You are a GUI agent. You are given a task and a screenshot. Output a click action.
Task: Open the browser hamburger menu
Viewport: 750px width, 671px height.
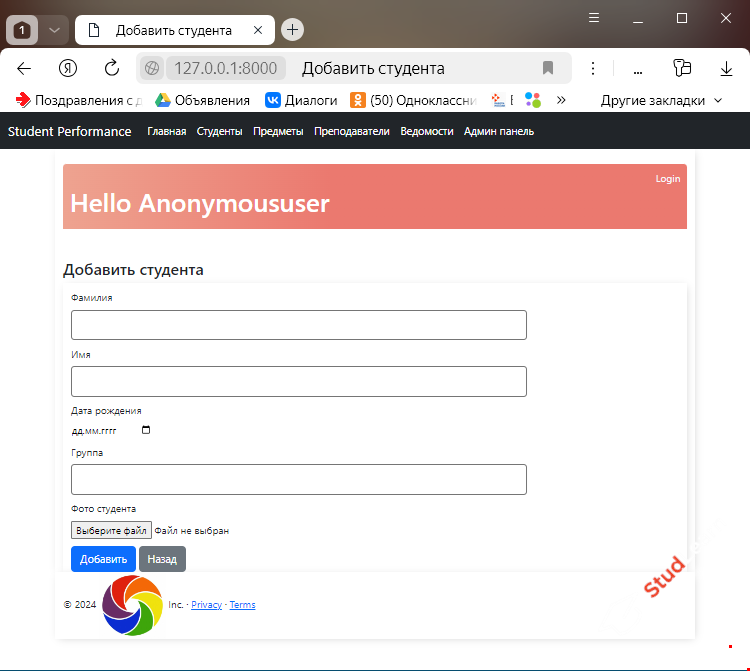[594, 18]
